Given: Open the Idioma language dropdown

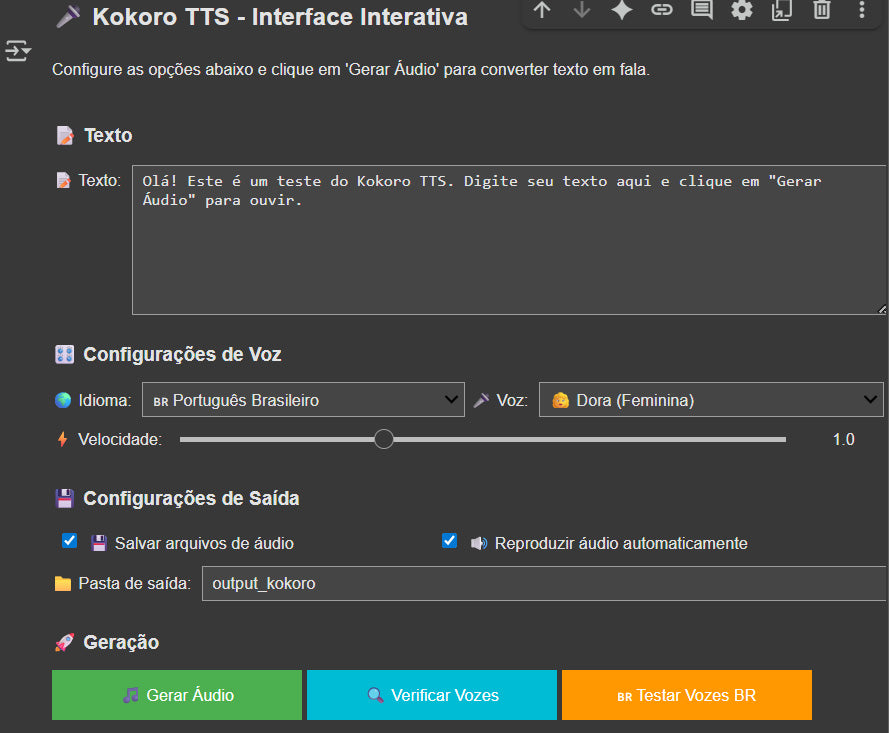Looking at the screenshot, I should [303, 400].
